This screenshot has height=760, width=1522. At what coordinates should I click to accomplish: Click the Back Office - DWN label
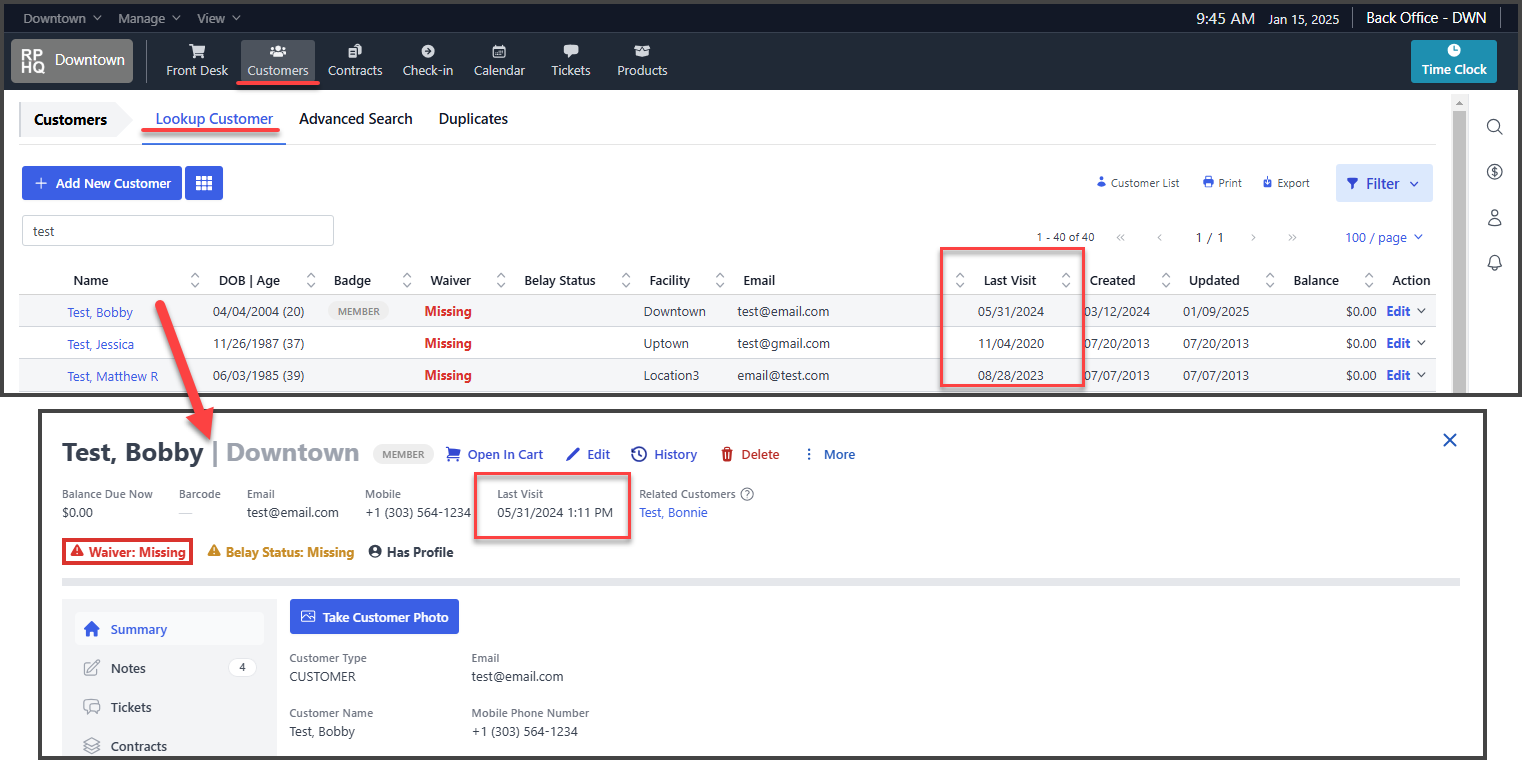click(1426, 18)
